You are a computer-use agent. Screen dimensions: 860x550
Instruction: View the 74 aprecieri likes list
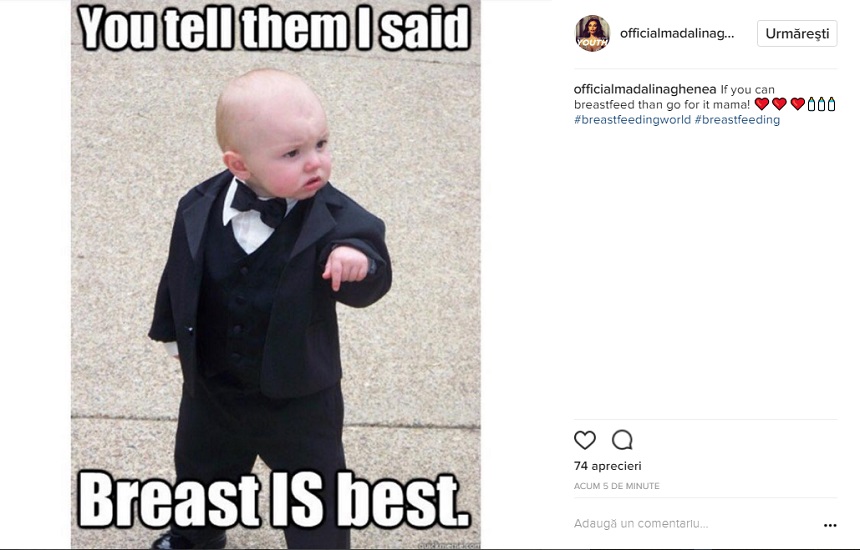(607, 466)
